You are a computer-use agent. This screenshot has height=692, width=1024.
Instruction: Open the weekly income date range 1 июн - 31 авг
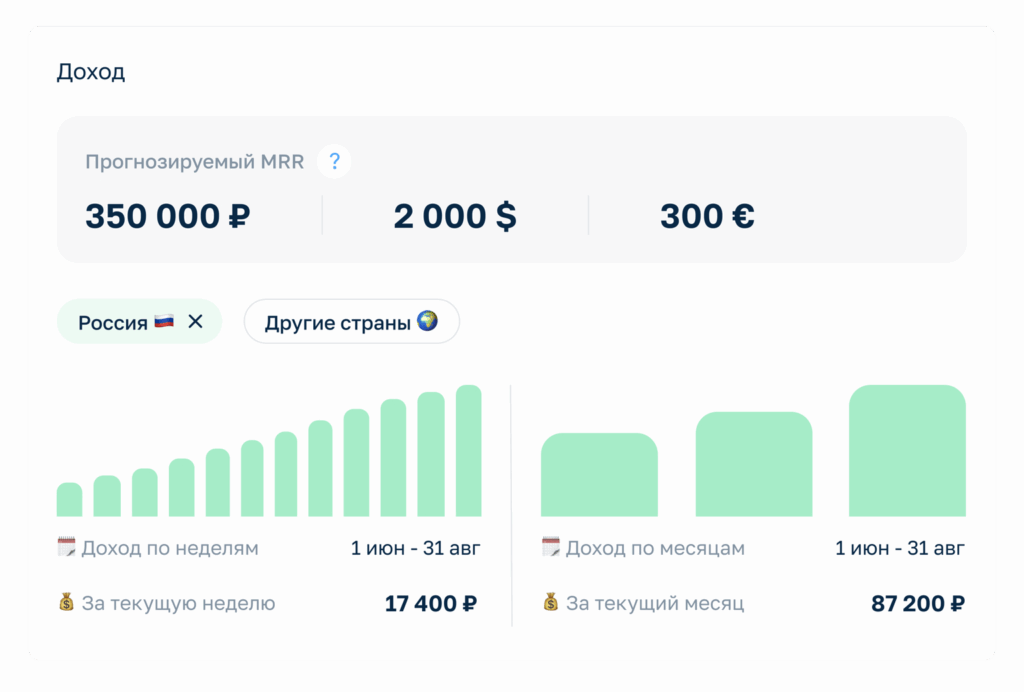(x=415, y=548)
